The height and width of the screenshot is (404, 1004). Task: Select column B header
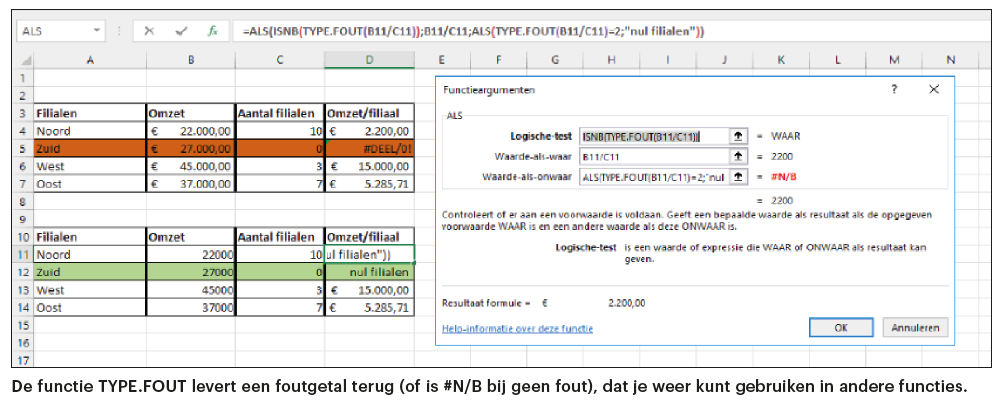[x=190, y=61]
